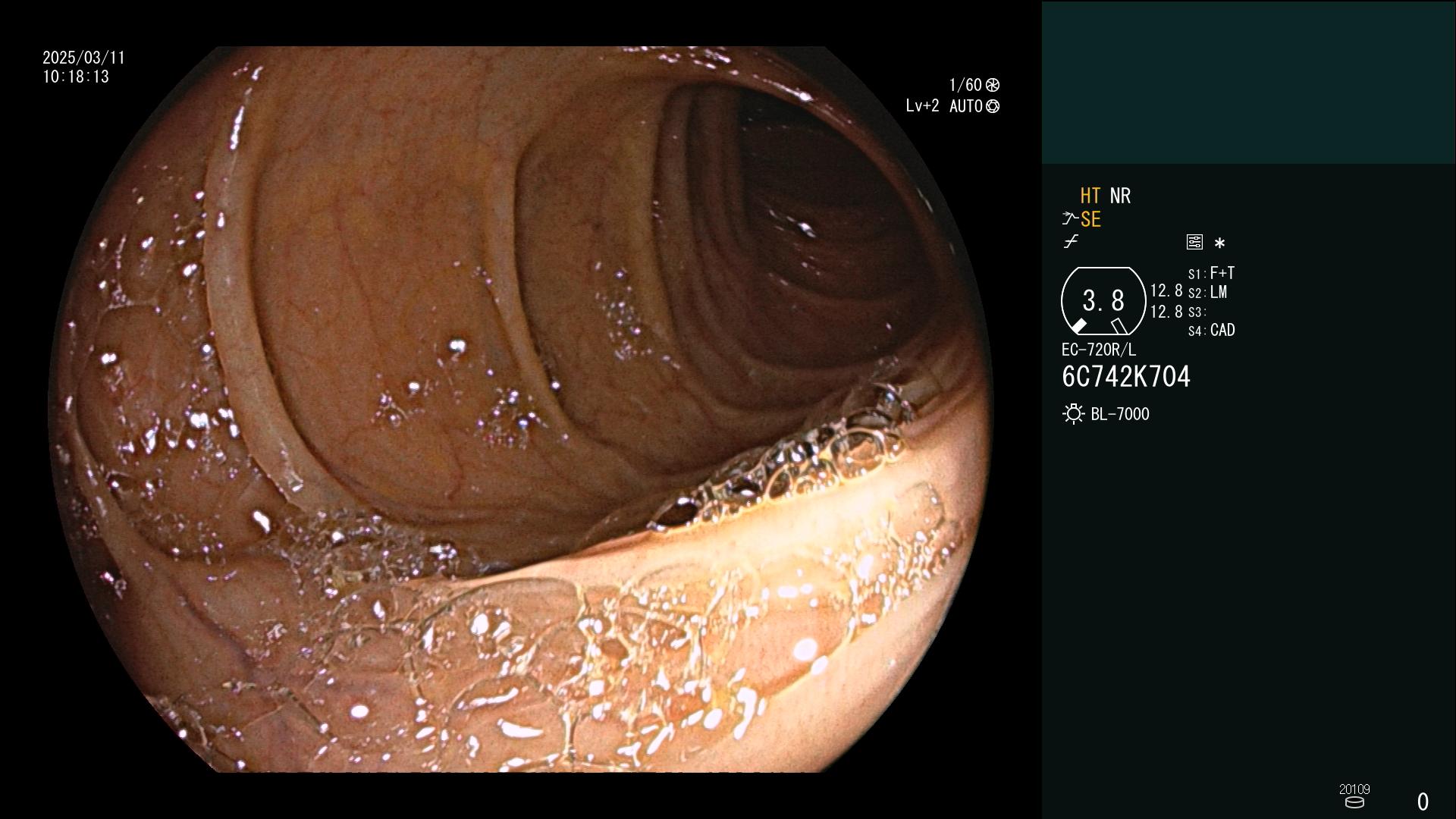Click the endoscopic colon image view

pos(520,409)
